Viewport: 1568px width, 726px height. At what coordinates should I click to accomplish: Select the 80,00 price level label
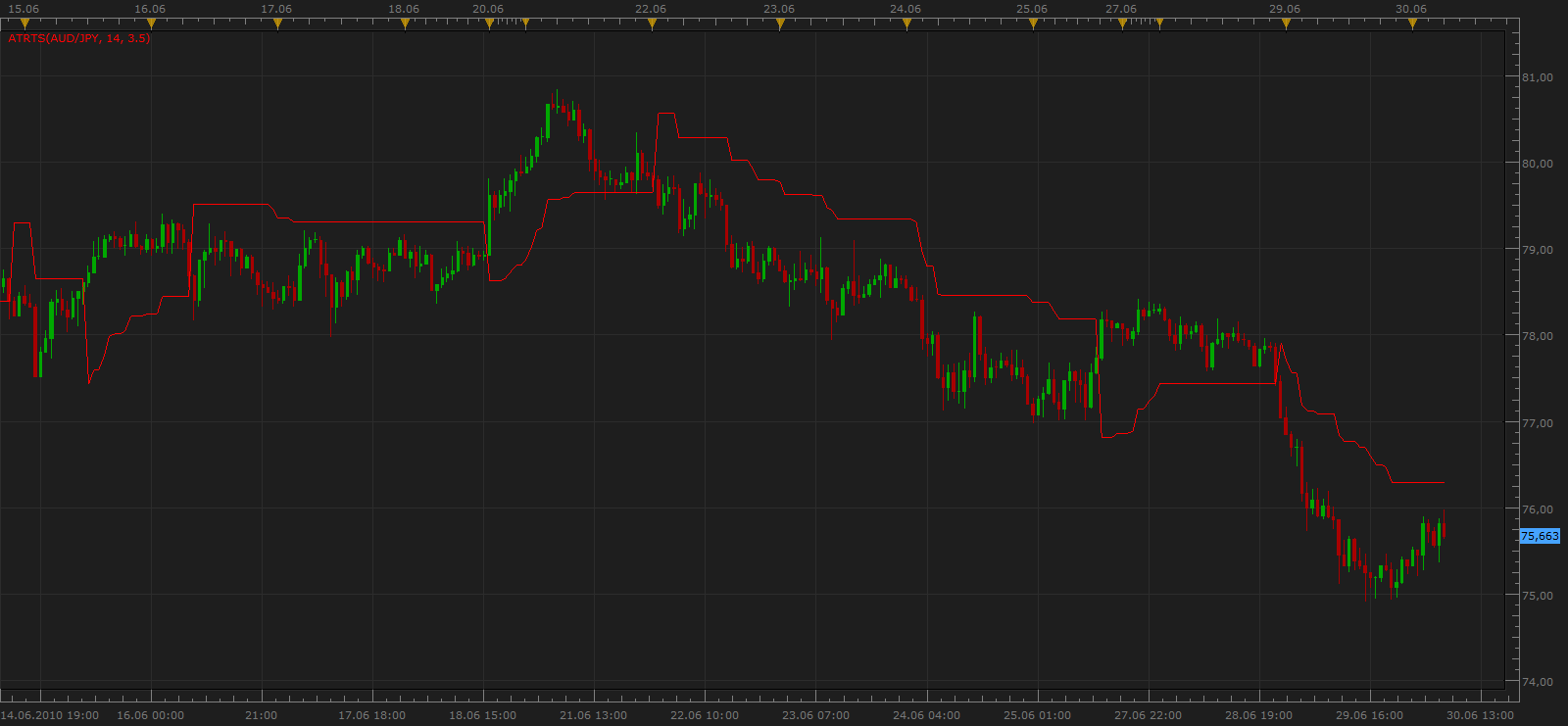(x=1538, y=164)
